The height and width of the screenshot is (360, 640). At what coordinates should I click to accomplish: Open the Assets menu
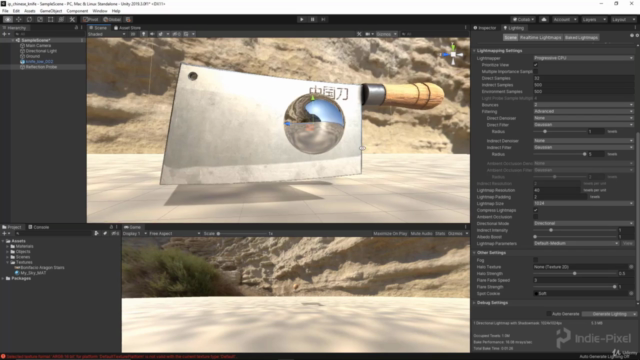coord(30,11)
